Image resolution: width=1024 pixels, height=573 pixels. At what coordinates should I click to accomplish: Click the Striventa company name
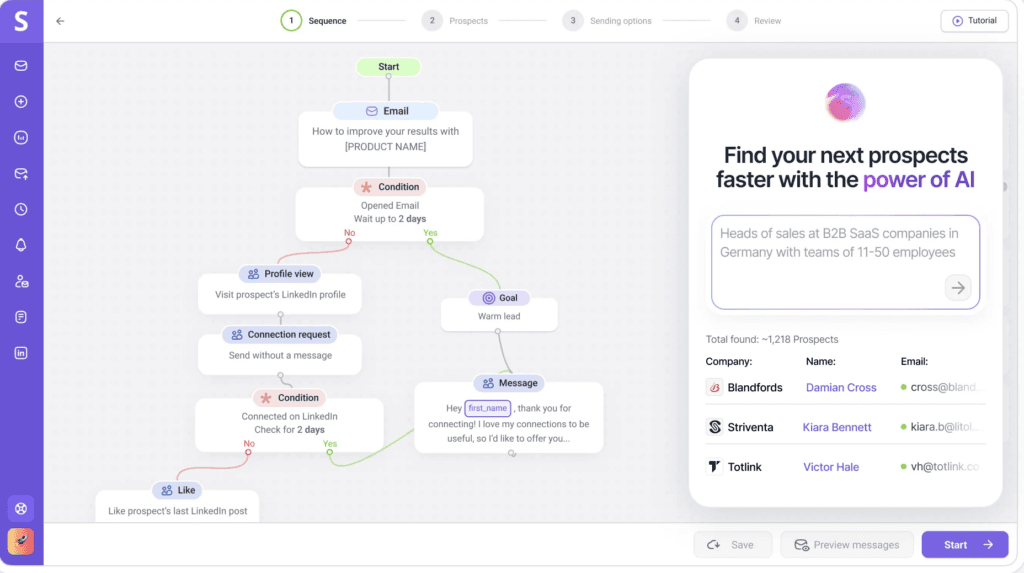pyautogui.click(x=750, y=427)
